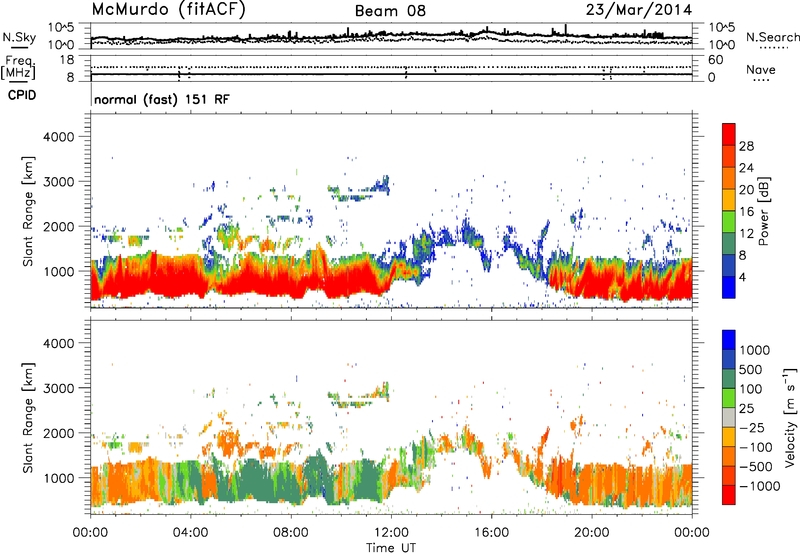Click the '12:00' time tick label
800x554 pixels.
click(391, 533)
